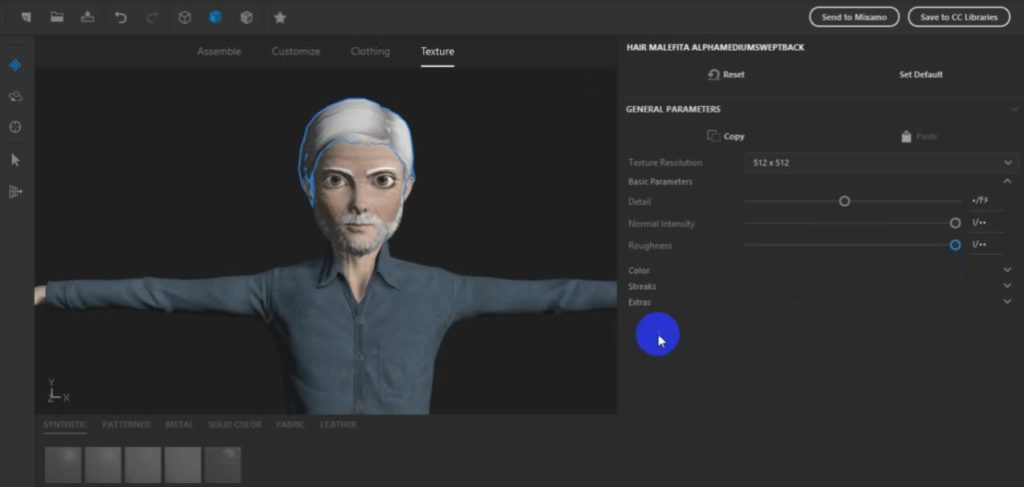Click the new character icon in top toolbar
Screen dimensions: 1024x487
(26, 18)
